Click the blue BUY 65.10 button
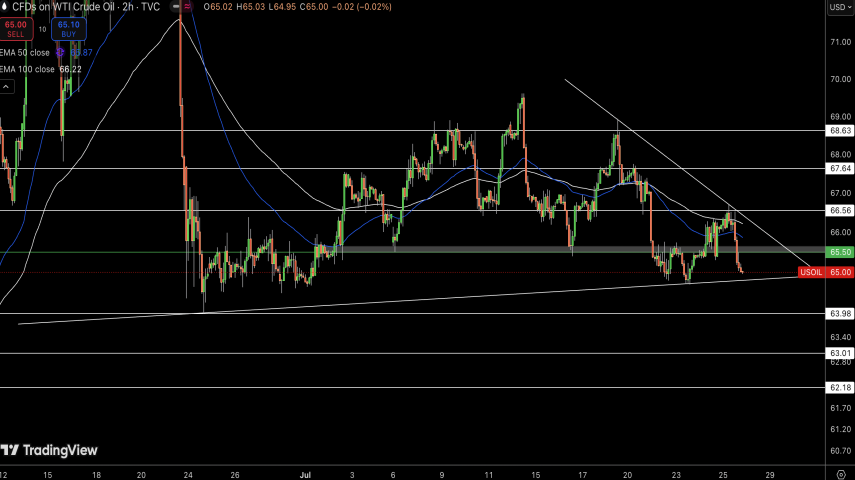 [x=69, y=28]
